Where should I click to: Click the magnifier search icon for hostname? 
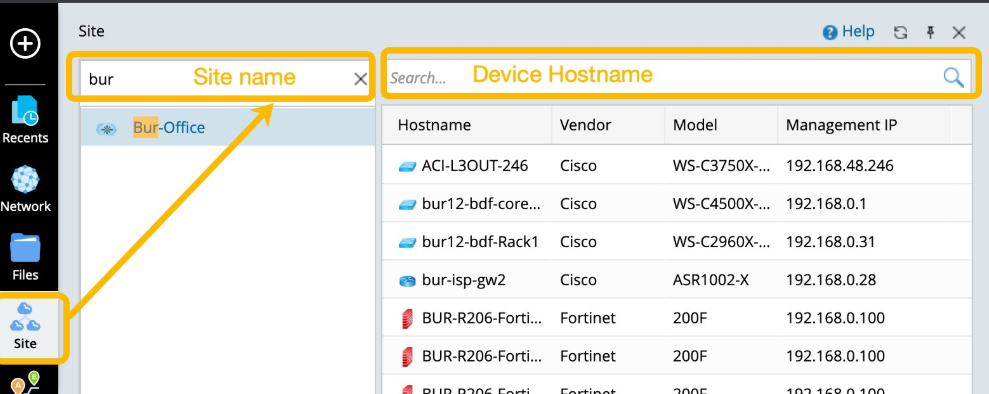(953, 77)
